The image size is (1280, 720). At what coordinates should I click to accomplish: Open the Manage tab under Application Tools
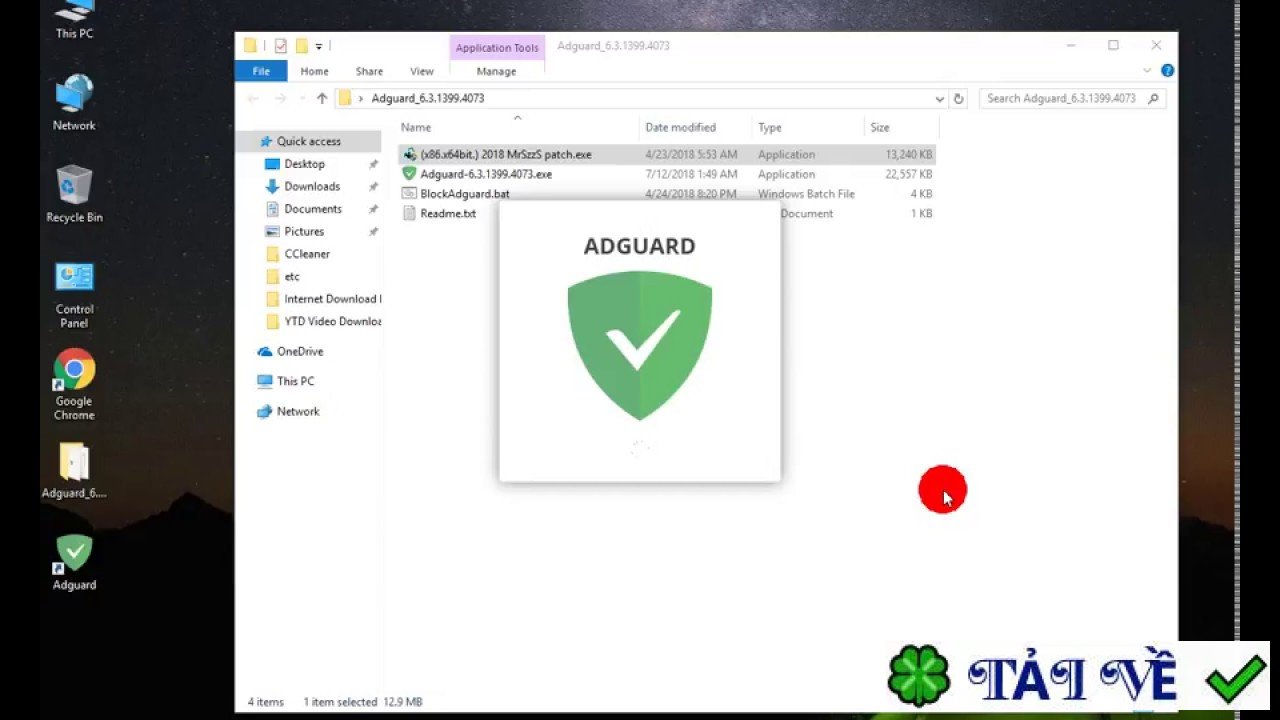point(496,71)
